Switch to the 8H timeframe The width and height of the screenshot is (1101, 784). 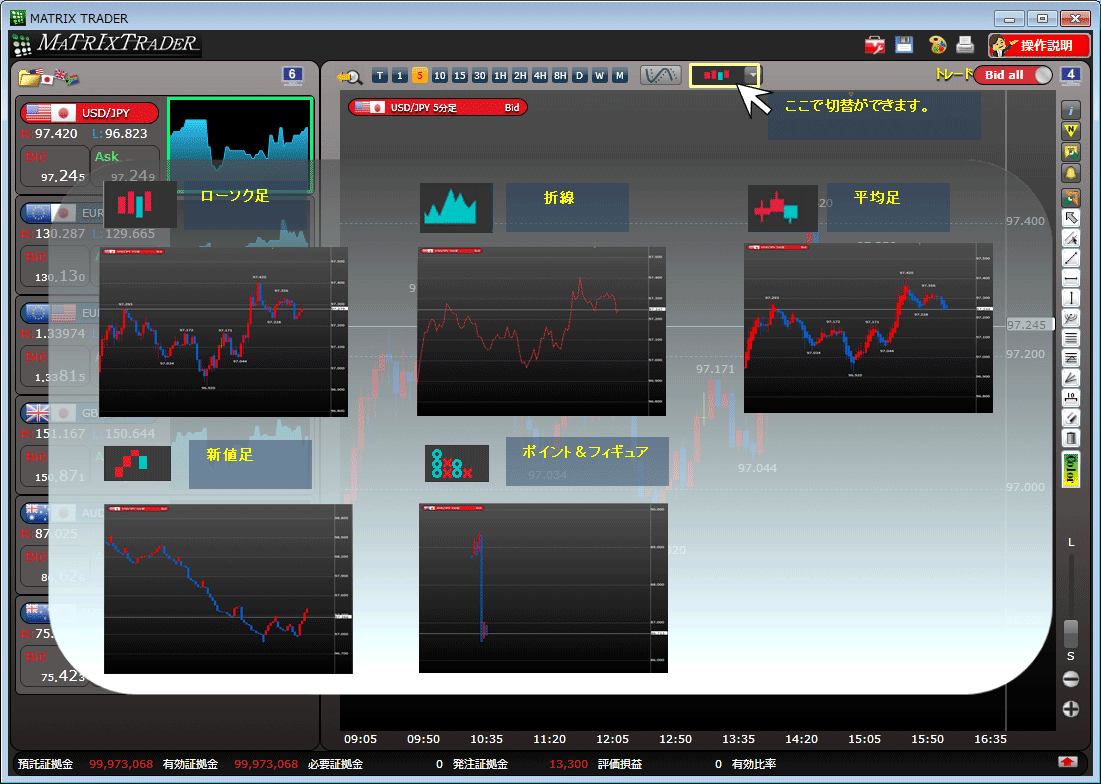[x=560, y=76]
